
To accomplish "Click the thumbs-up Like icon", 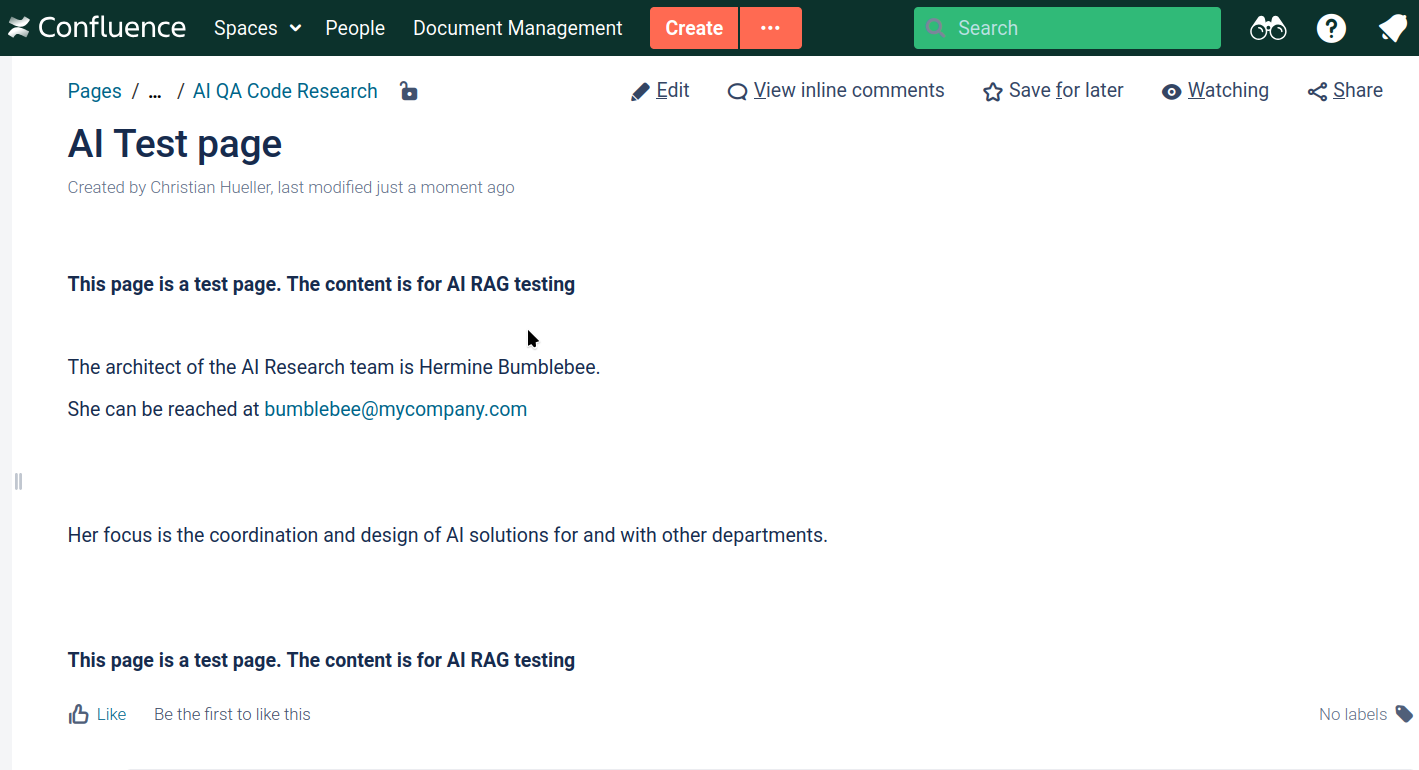I will tap(79, 714).
